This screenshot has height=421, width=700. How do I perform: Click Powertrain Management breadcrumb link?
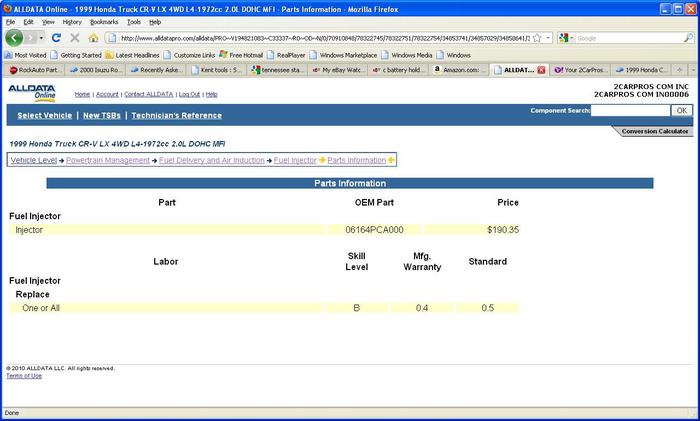point(108,160)
